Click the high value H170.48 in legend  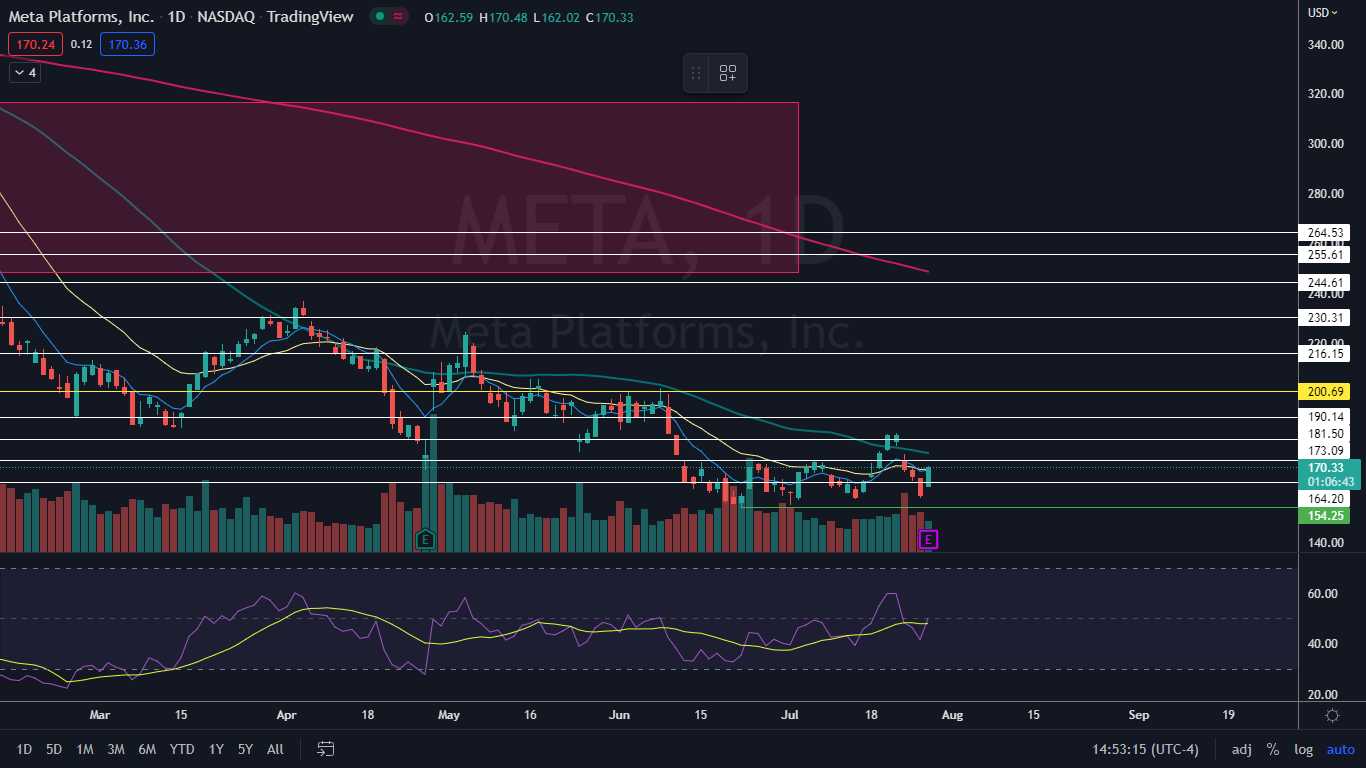(x=503, y=18)
